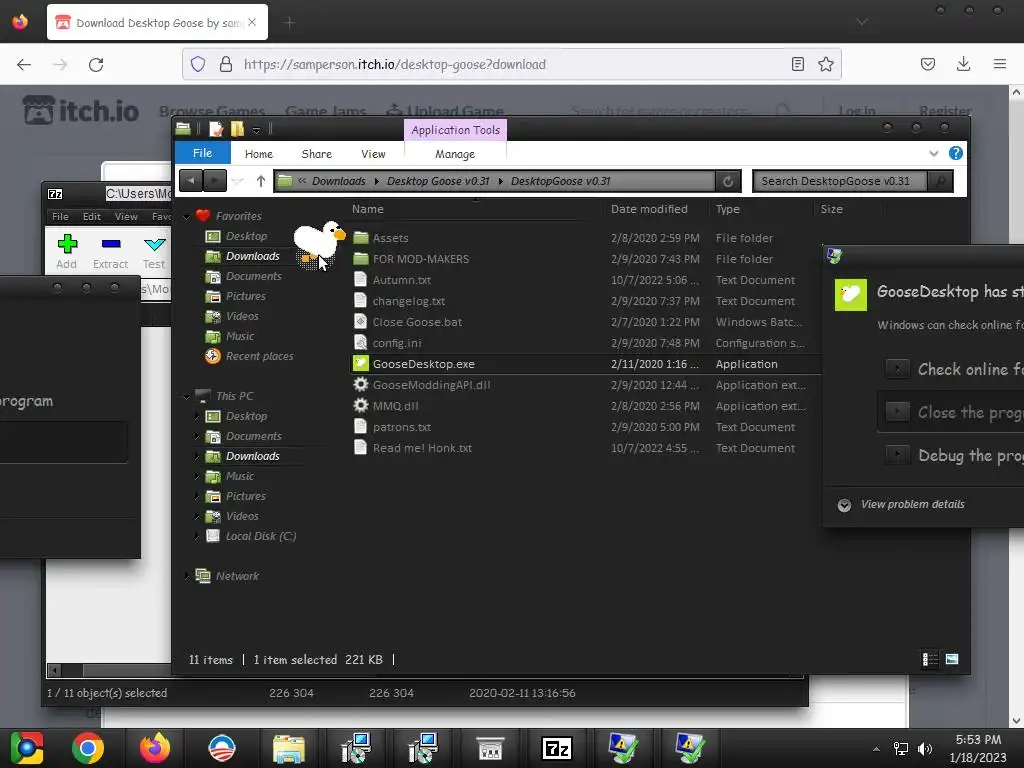Open the Manage ribbon tab
This screenshot has height=768, width=1024.
(455, 154)
